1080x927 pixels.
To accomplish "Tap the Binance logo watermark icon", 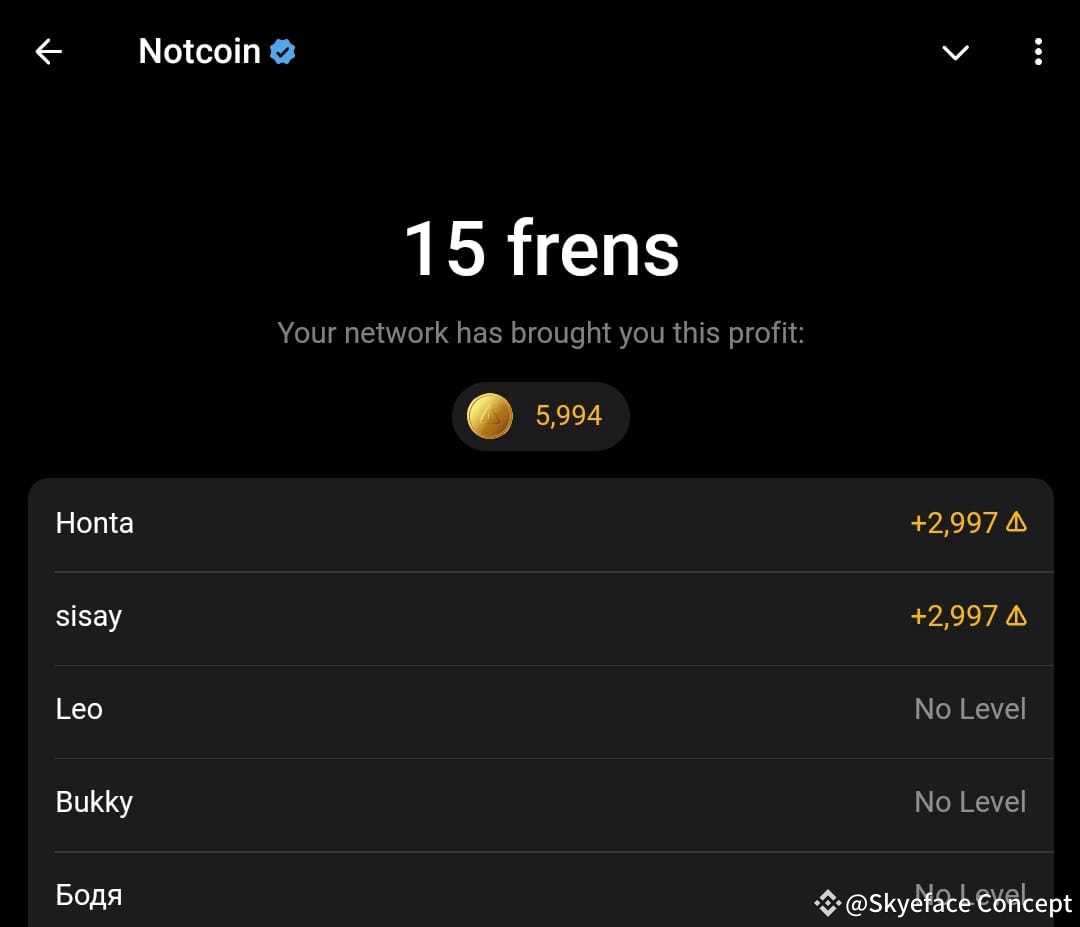I will pyautogui.click(x=826, y=904).
